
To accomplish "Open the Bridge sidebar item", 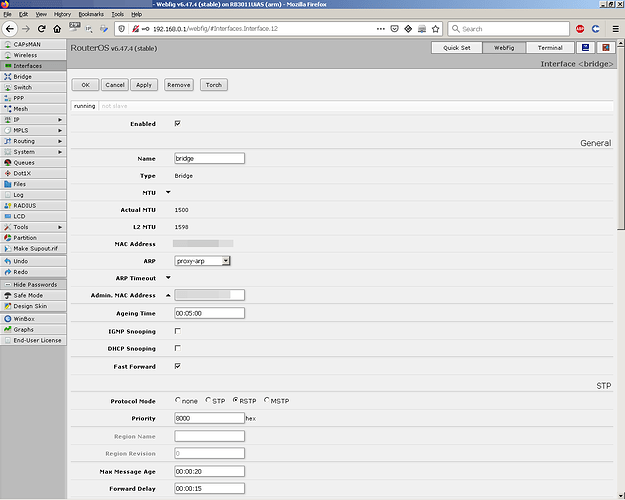I will click(x=33, y=77).
